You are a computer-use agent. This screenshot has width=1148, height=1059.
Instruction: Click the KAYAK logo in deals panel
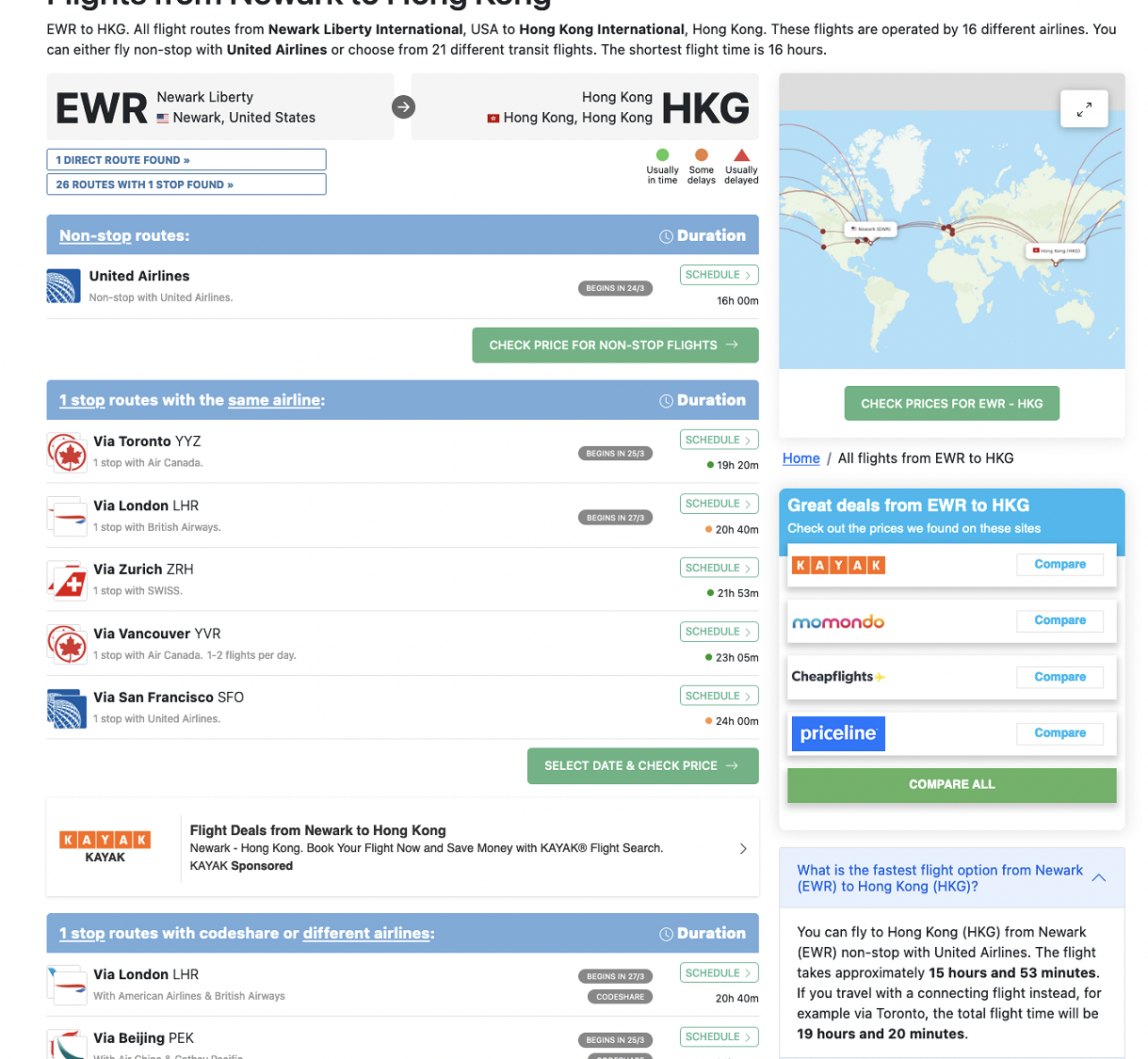[x=838, y=565]
